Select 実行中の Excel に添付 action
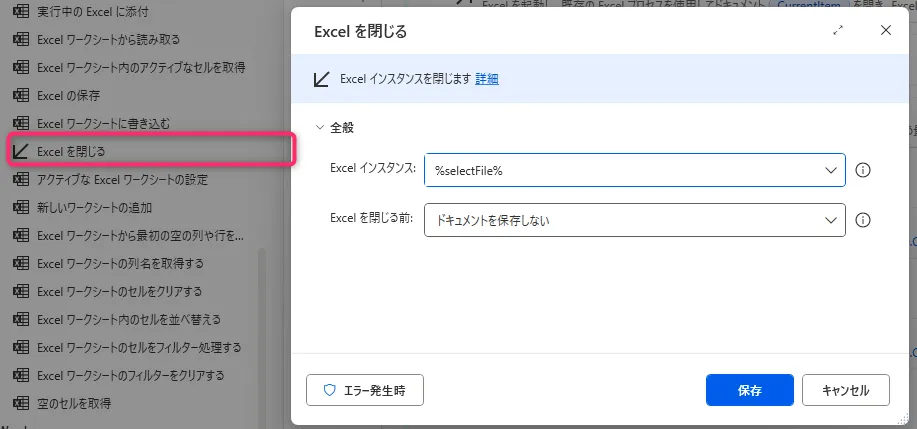The height and width of the screenshot is (429, 917). [92, 11]
